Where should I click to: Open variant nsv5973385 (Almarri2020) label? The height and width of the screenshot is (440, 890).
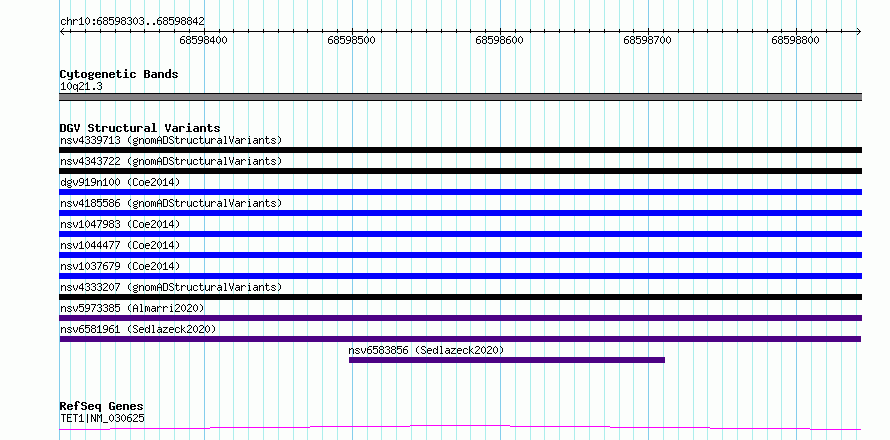132,308
